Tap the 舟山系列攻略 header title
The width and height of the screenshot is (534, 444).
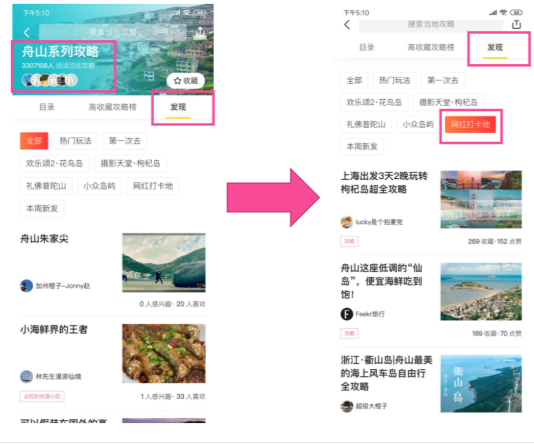point(60,51)
